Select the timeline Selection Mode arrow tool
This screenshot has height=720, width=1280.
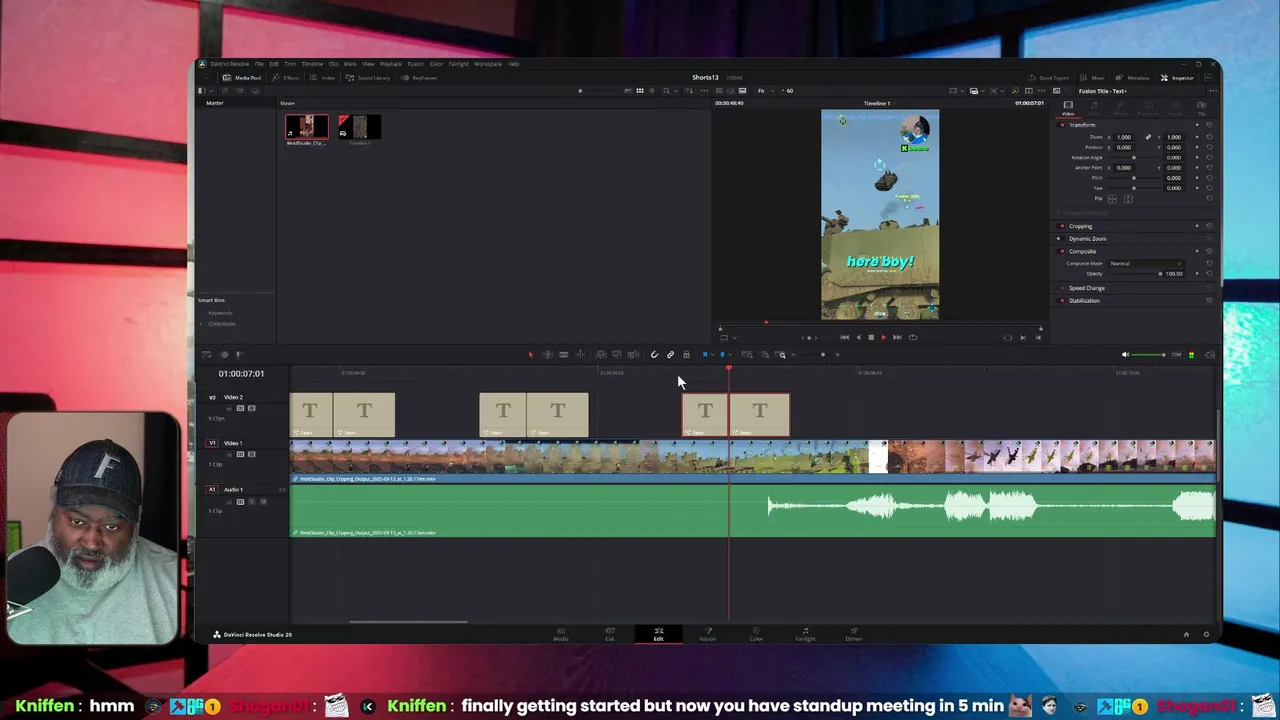point(531,355)
